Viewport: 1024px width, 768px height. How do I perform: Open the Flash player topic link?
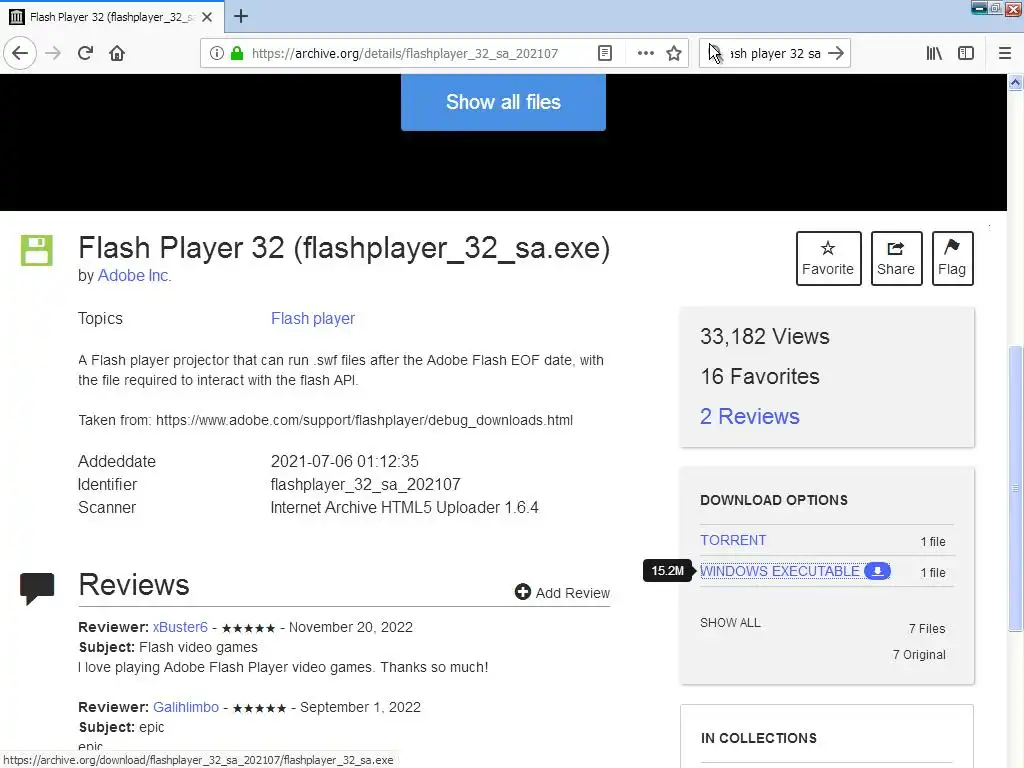[x=313, y=319]
